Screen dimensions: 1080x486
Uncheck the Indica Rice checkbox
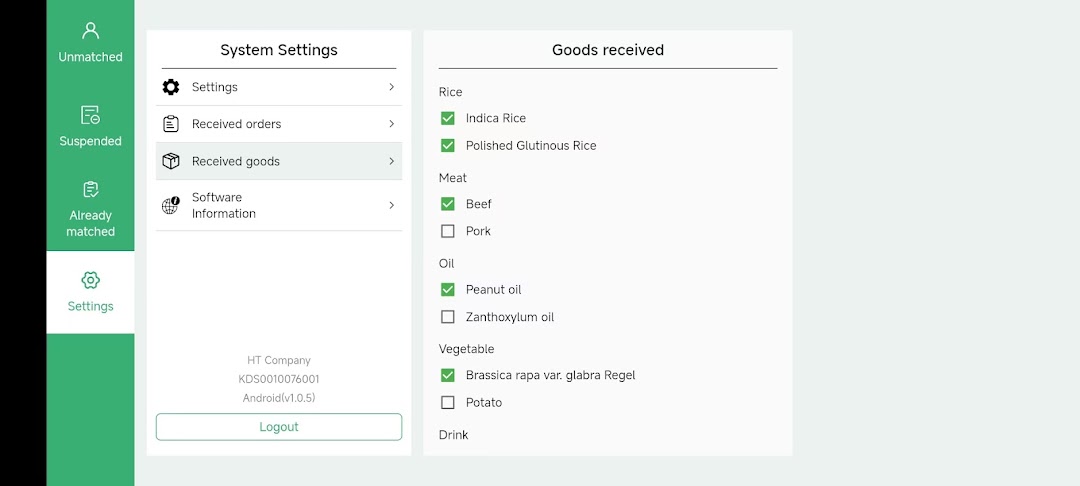448,118
